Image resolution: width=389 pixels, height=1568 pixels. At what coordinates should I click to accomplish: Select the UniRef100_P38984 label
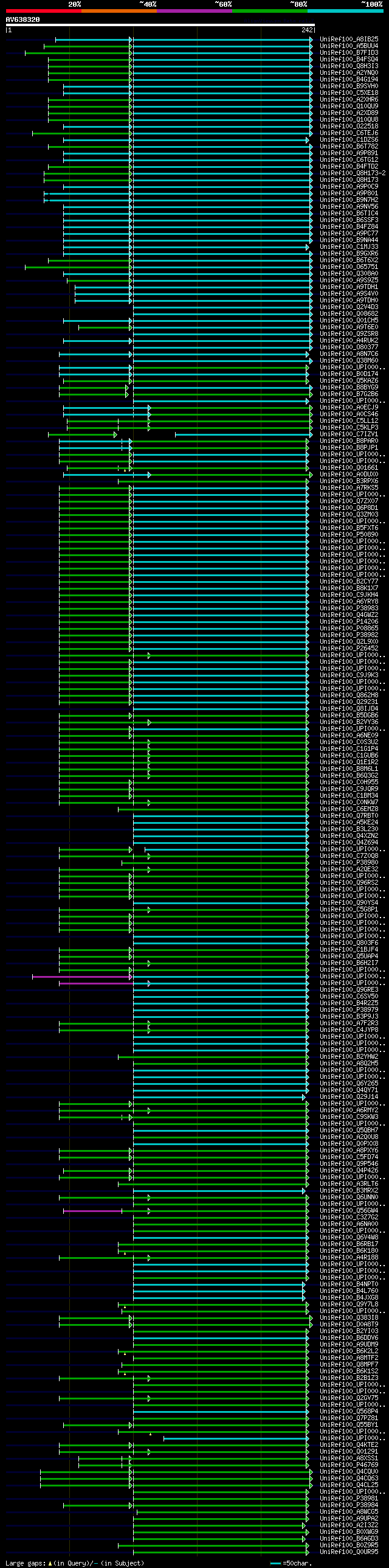pos(349,1505)
